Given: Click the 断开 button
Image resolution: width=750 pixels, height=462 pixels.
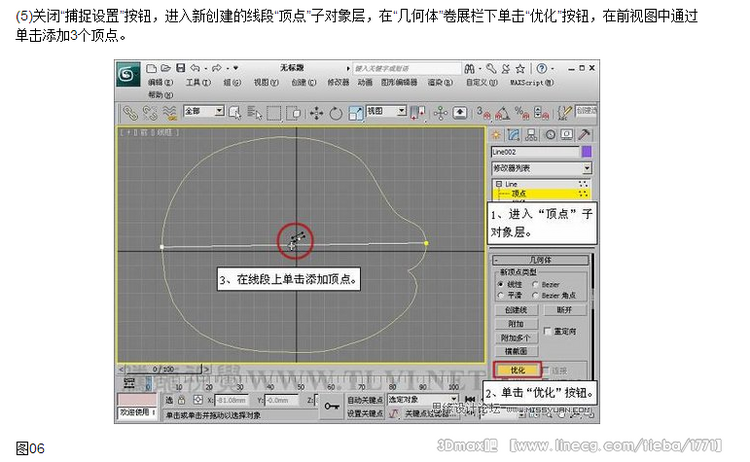Looking at the screenshot, I should click(x=564, y=310).
